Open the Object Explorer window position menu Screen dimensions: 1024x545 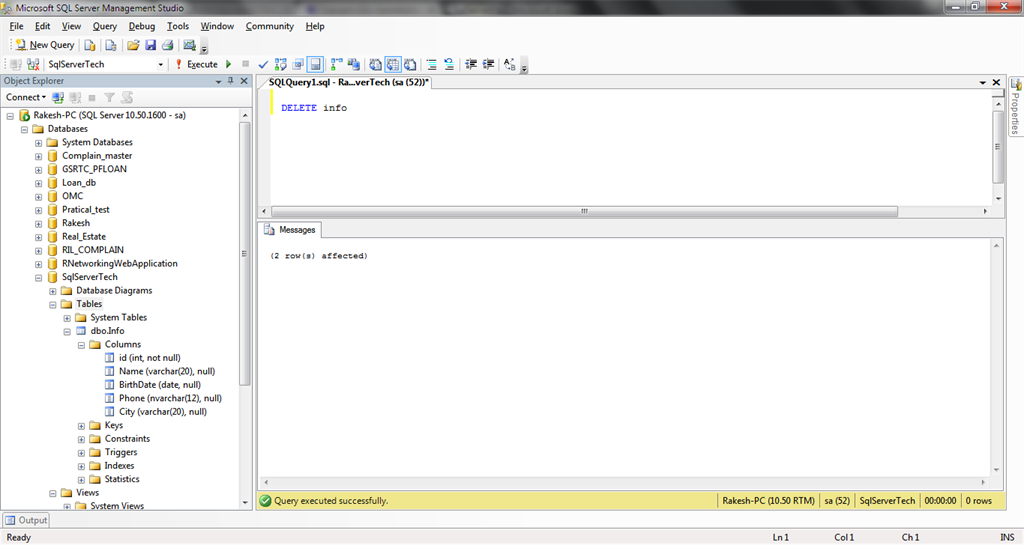pos(218,82)
